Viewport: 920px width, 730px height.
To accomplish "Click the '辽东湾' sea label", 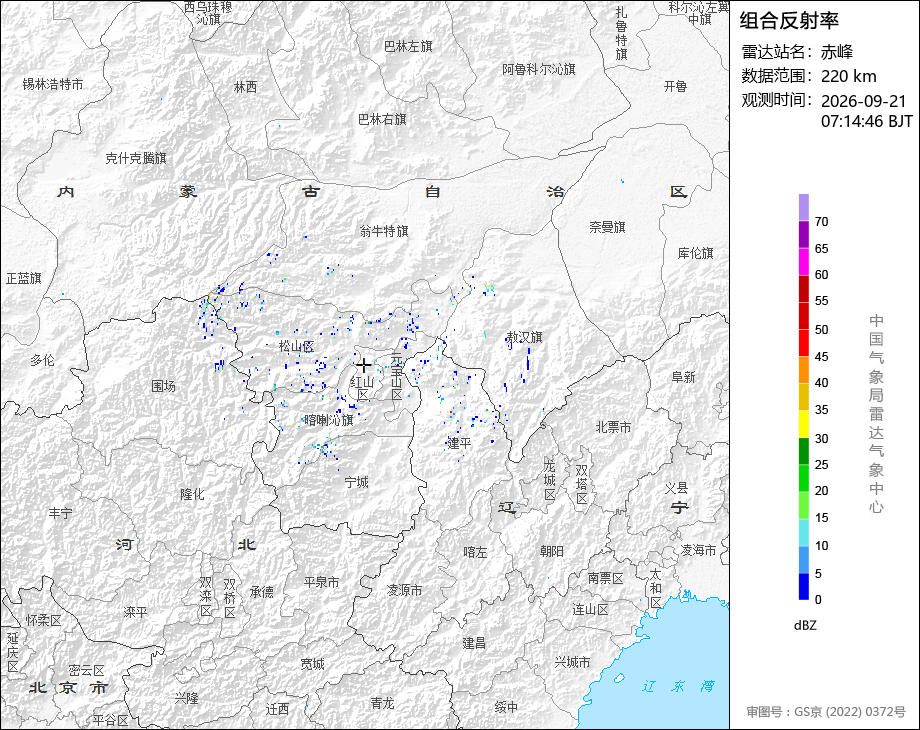I will pyautogui.click(x=677, y=686).
